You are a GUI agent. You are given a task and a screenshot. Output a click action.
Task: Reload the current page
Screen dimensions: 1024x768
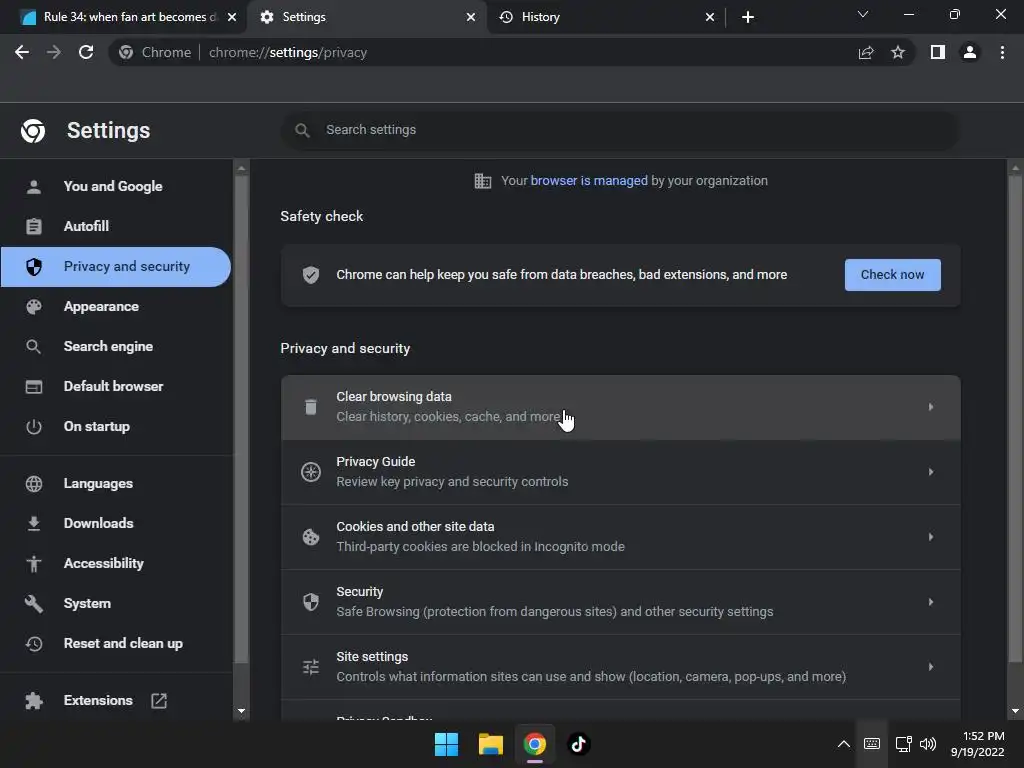[86, 52]
